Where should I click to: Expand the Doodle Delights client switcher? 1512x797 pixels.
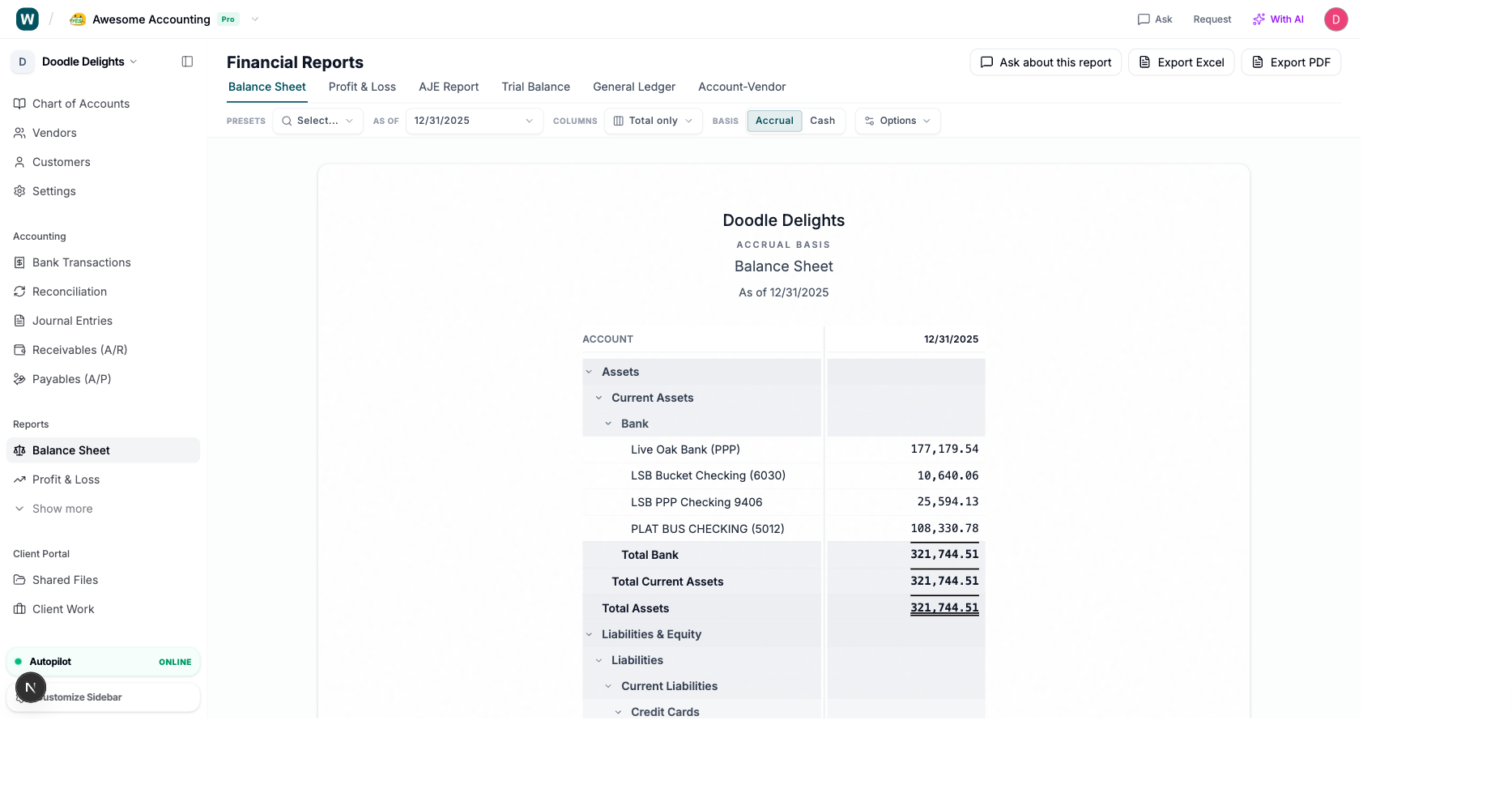[89, 62]
